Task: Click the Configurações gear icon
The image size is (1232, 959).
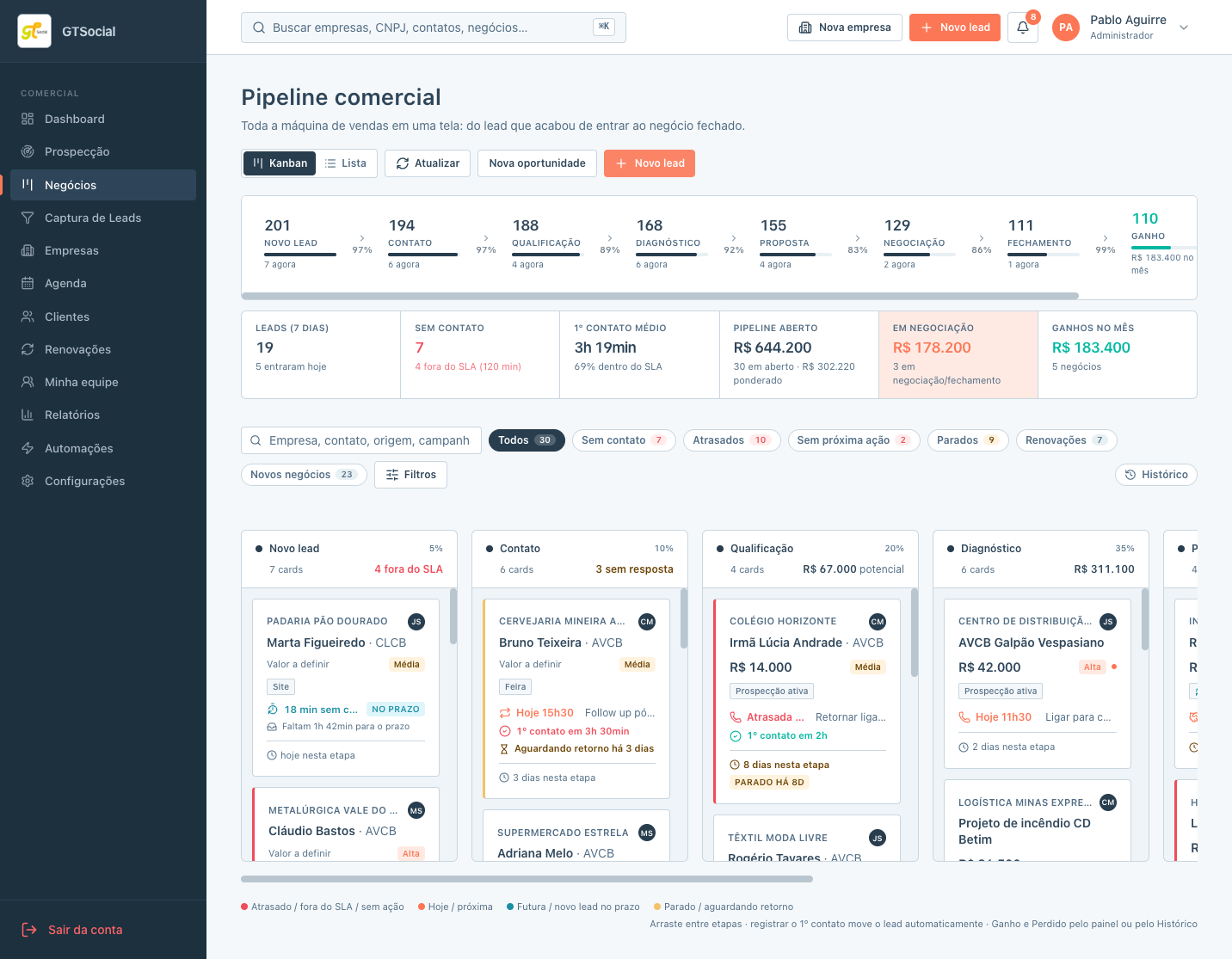Action: [x=28, y=481]
